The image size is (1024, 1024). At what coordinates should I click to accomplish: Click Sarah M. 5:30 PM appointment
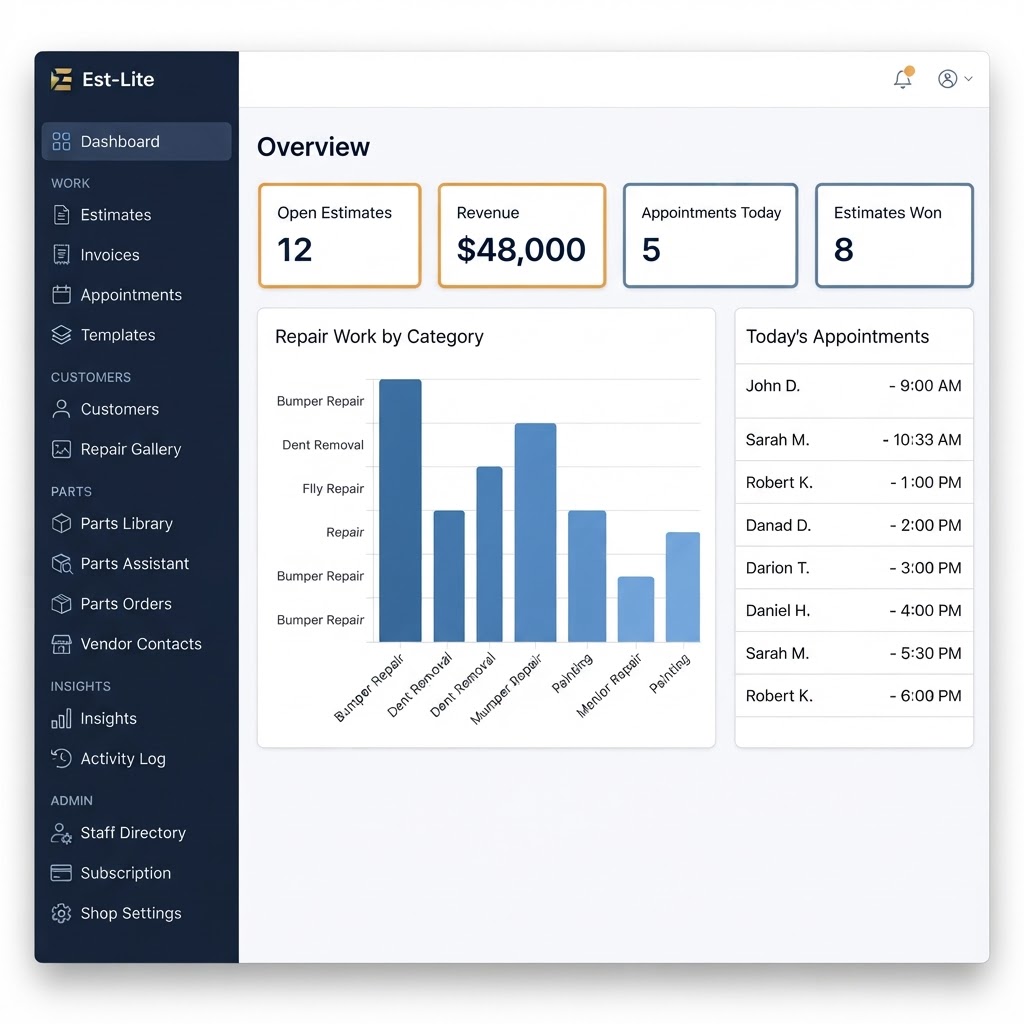(854, 653)
